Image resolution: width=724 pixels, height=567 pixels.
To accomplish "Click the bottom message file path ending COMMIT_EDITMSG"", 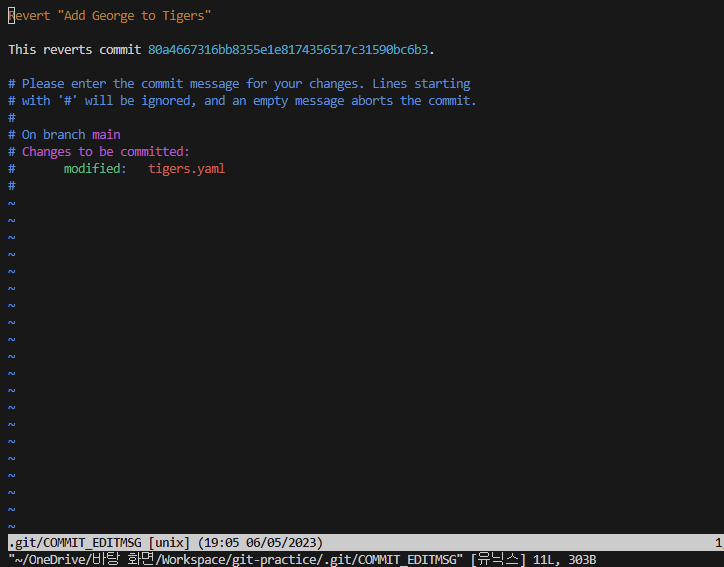I will [x=235, y=560].
